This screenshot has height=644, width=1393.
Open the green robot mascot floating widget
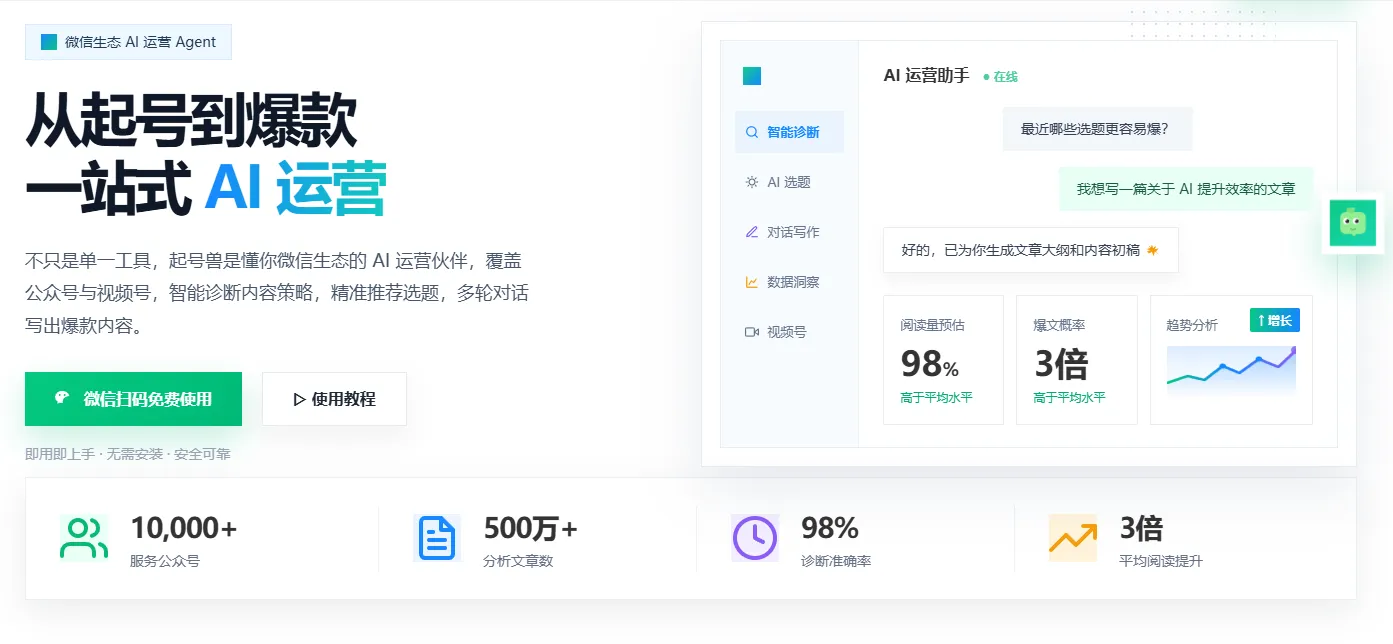tap(1352, 223)
